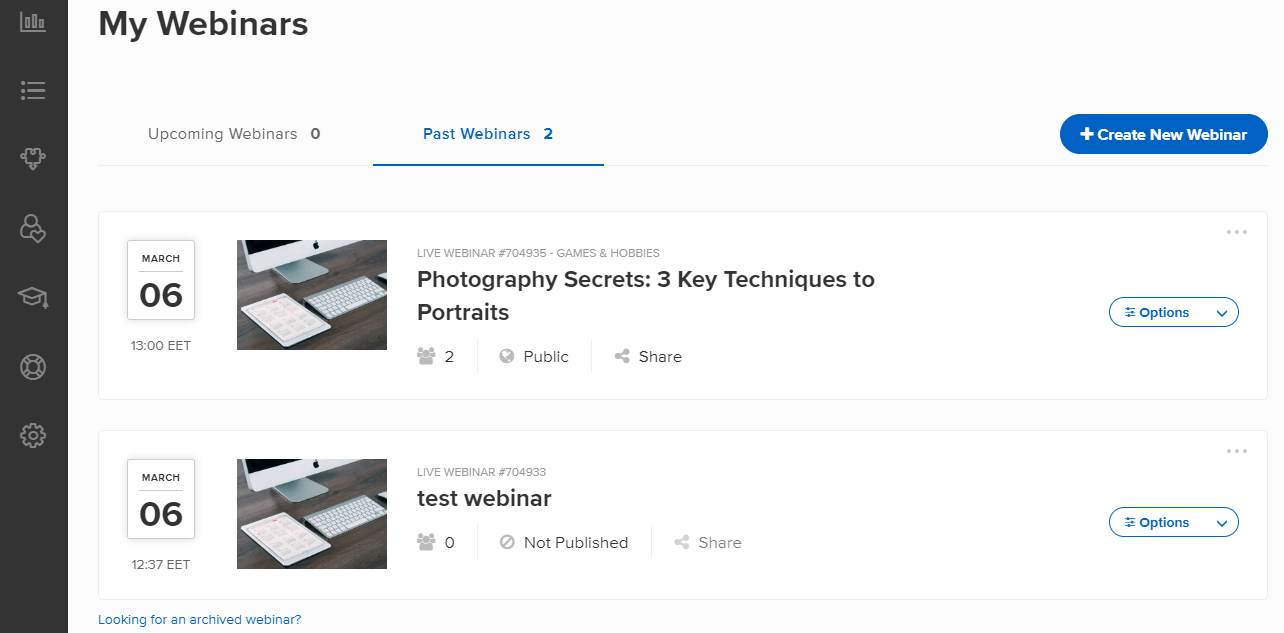The height and width of the screenshot is (633, 1284).
Task: Click Public status on Photography Secrets webinar
Action: pyautogui.click(x=534, y=357)
